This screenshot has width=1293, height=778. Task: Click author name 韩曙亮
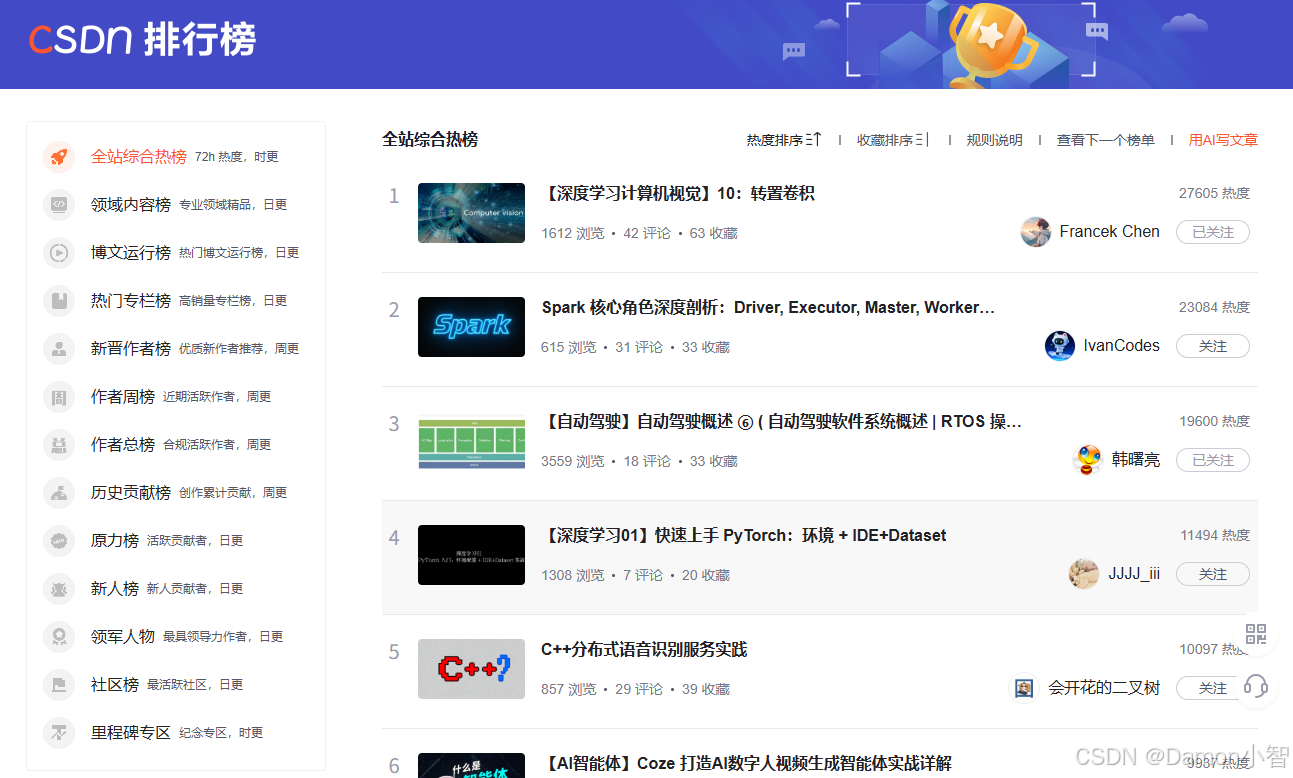[1136, 460]
